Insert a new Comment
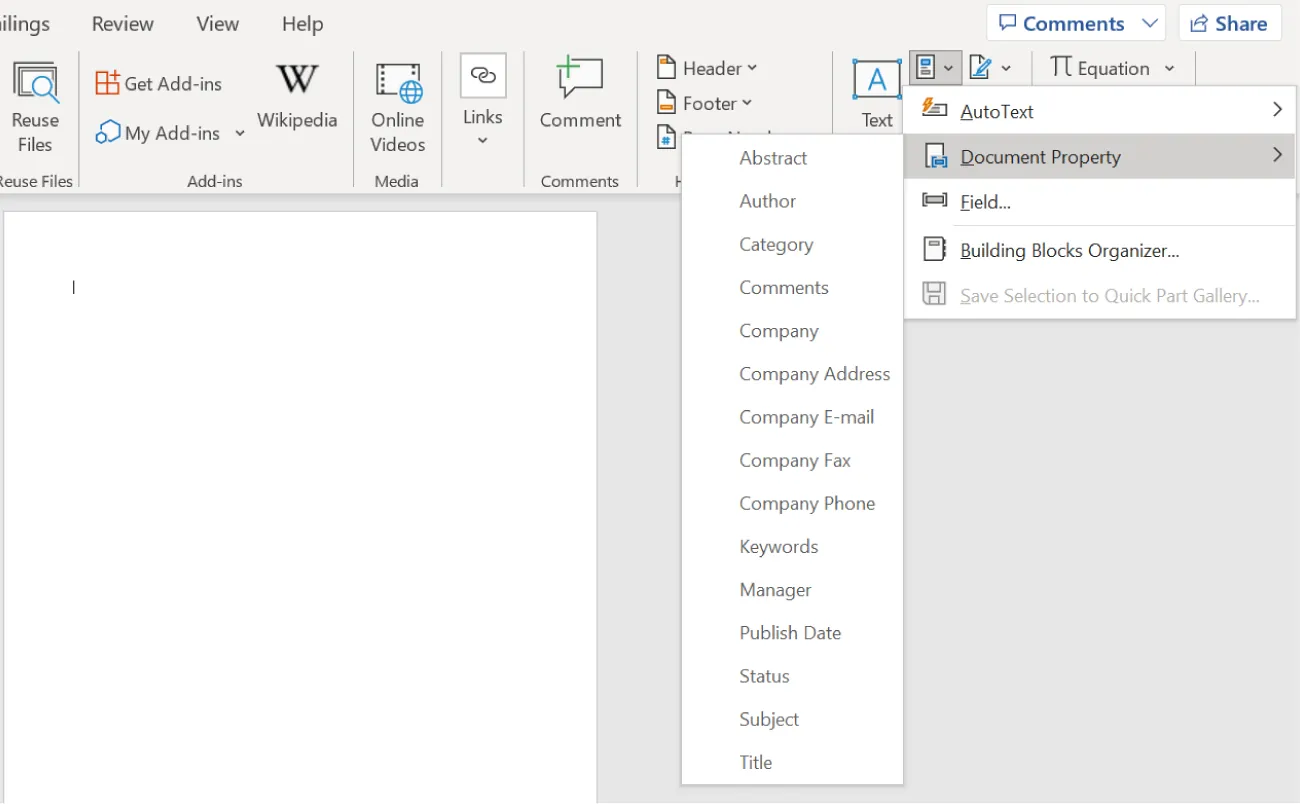This screenshot has width=1300, height=804. tap(579, 95)
